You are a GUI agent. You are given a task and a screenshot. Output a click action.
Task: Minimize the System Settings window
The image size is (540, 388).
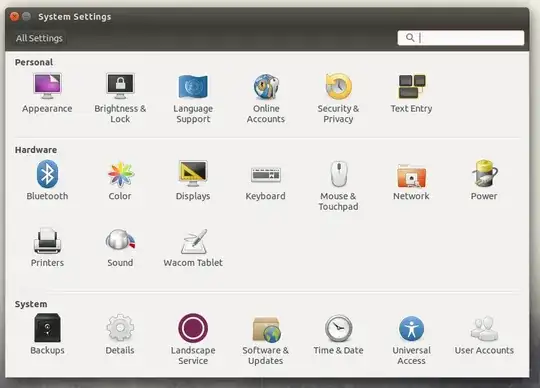[x=27, y=17]
